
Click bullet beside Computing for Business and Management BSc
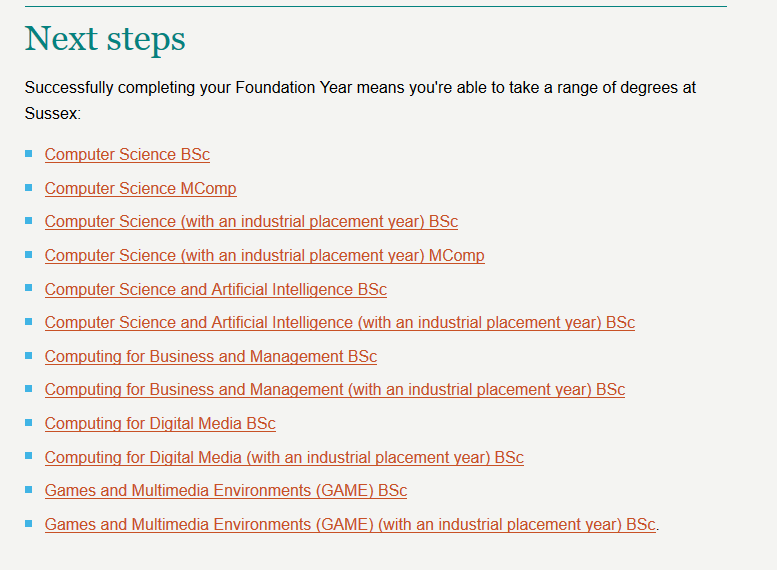pyautogui.click(x=29, y=356)
